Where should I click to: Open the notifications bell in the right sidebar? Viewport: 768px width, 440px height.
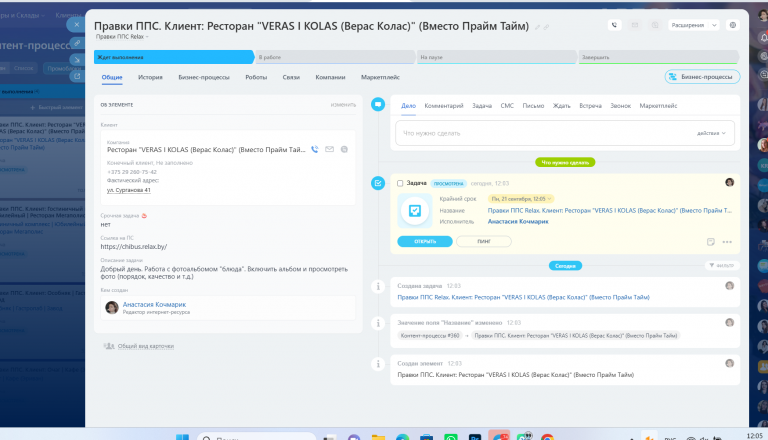tap(763, 38)
